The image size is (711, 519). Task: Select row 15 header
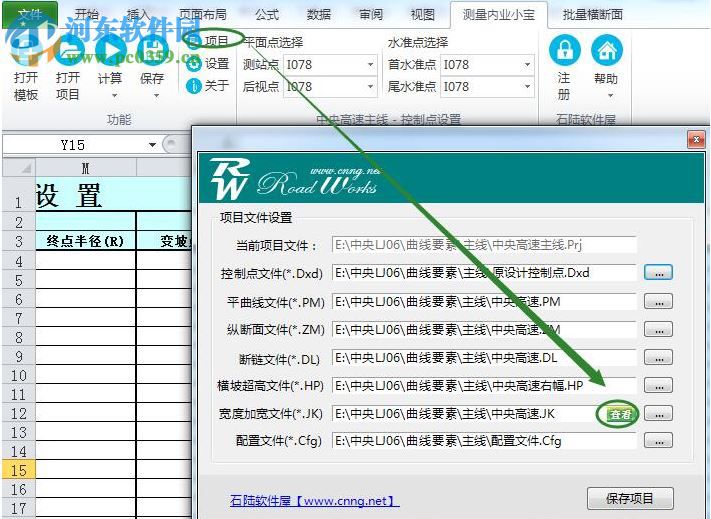click(19, 470)
